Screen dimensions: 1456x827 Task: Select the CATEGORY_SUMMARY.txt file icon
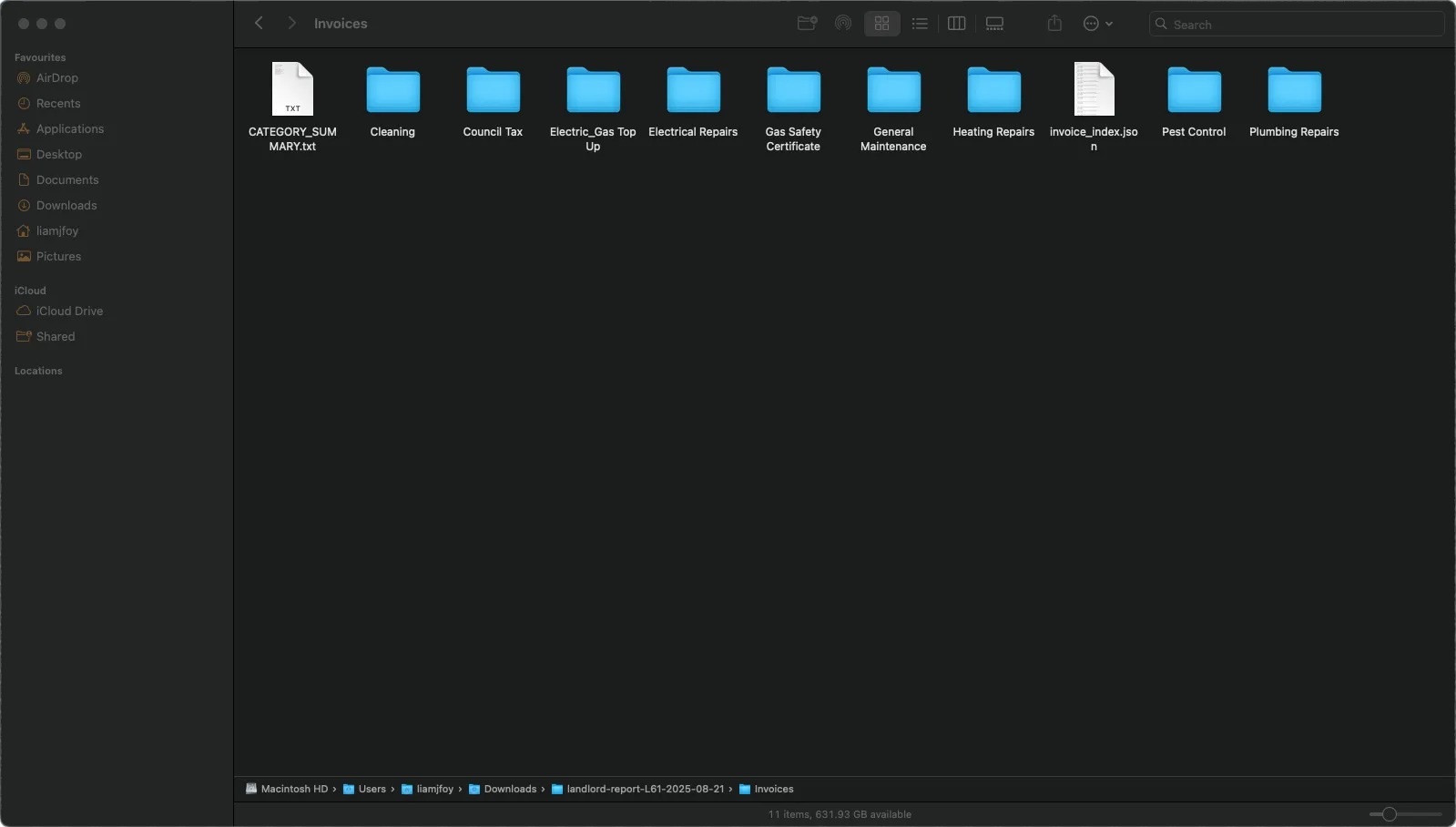tap(292, 89)
